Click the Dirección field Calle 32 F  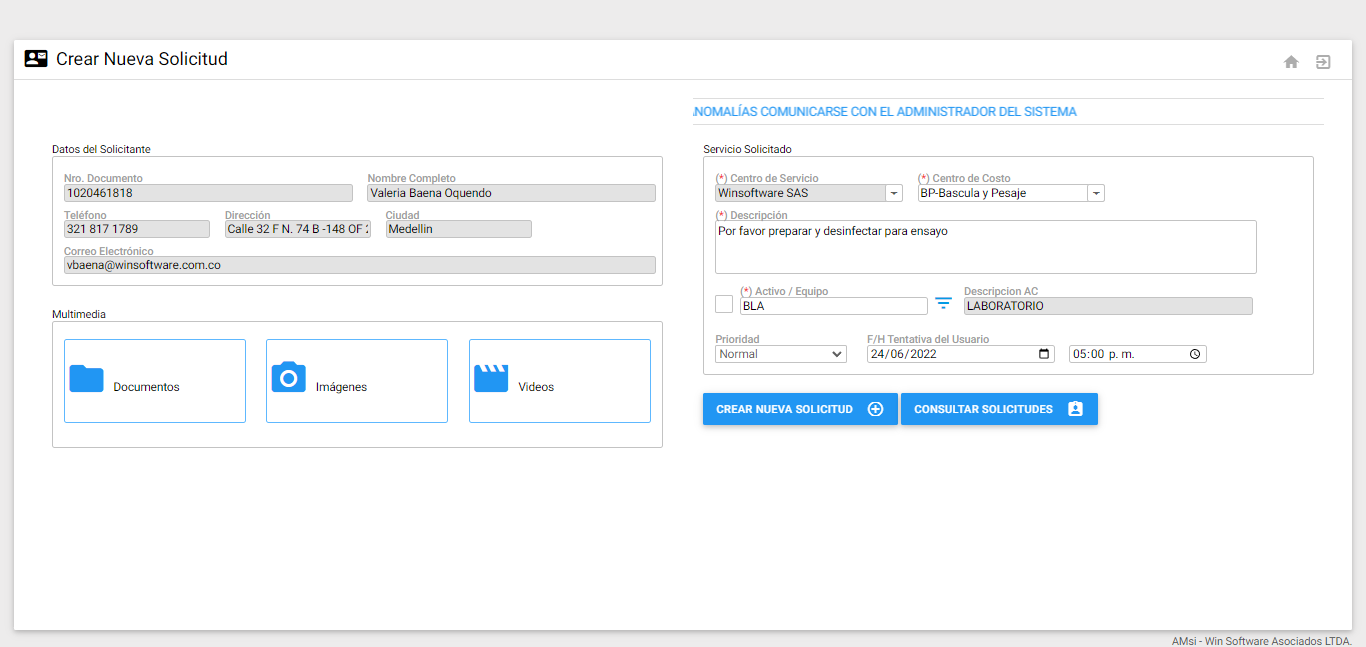298,229
